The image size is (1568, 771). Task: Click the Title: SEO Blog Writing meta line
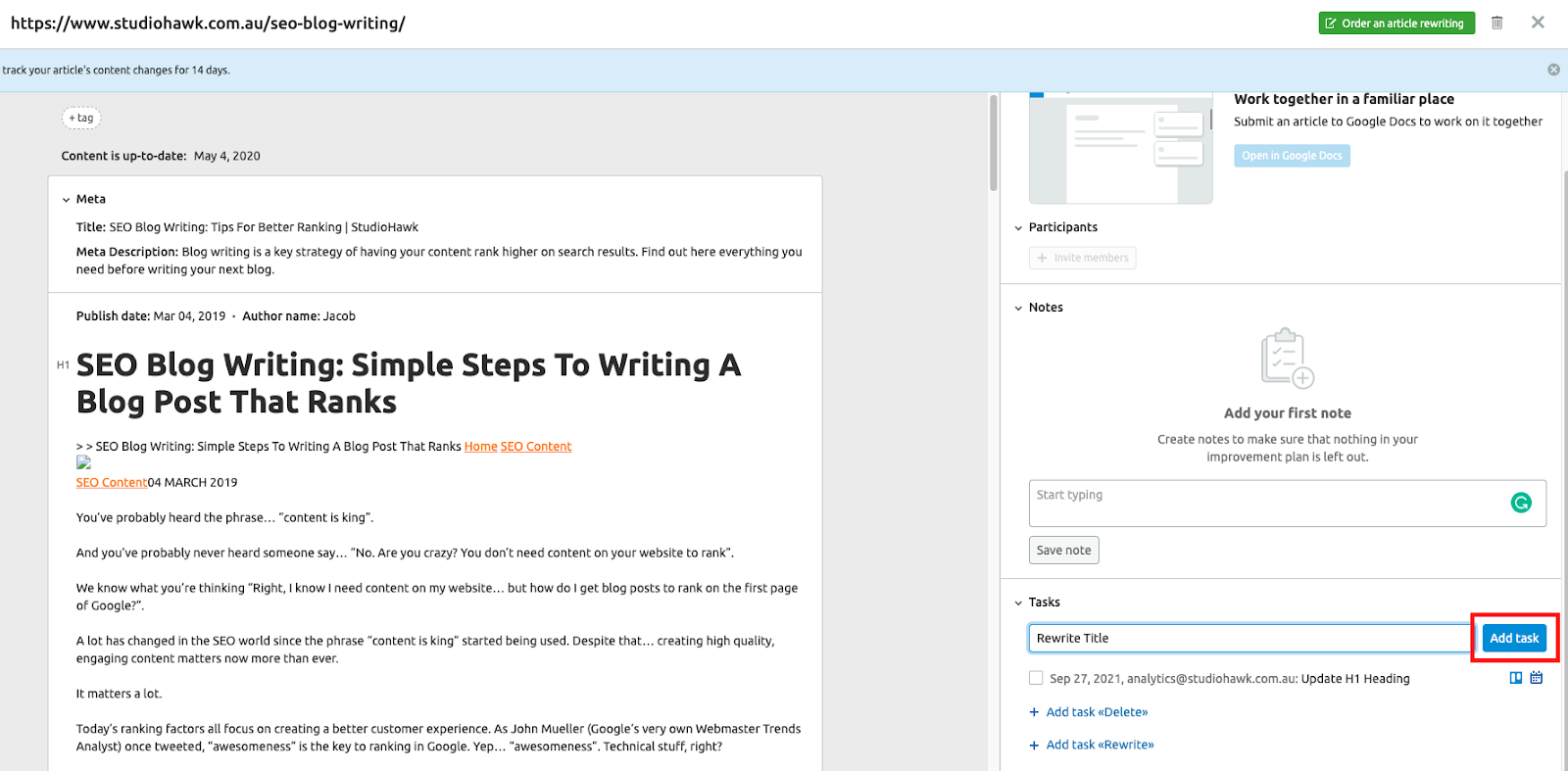(x=247, y=227)
